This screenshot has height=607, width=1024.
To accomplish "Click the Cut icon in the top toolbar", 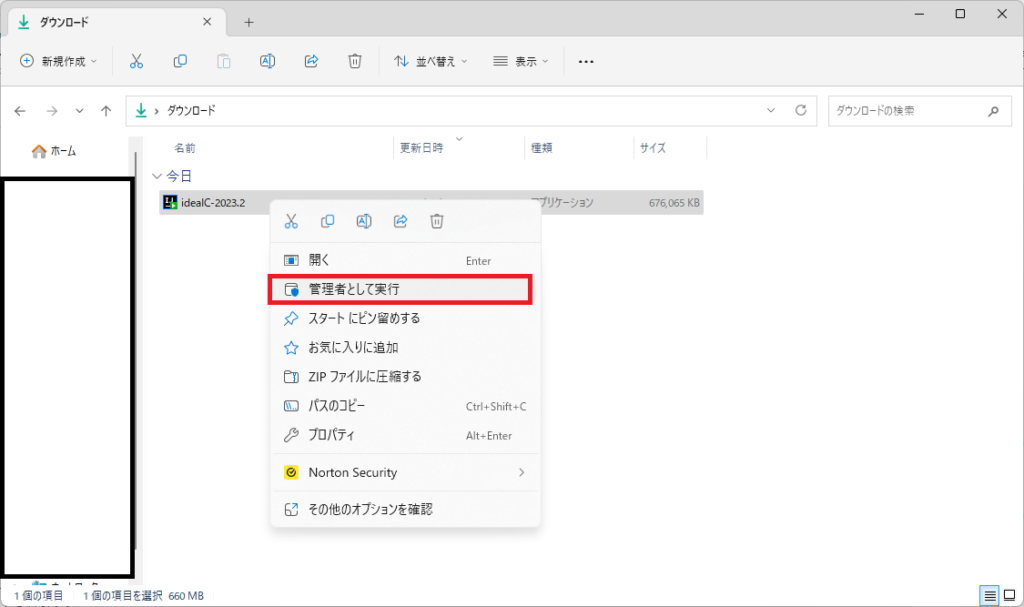I will pos(136,61).
